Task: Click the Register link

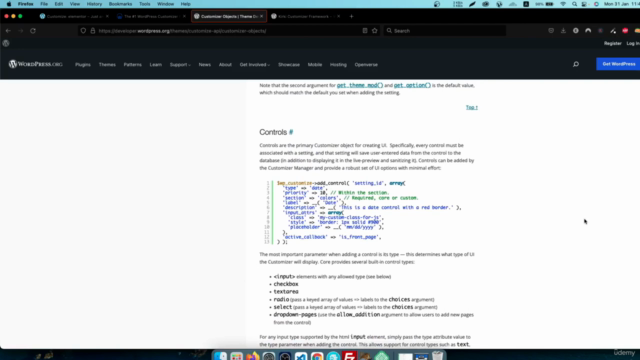Action: click(x=612, y=43)
